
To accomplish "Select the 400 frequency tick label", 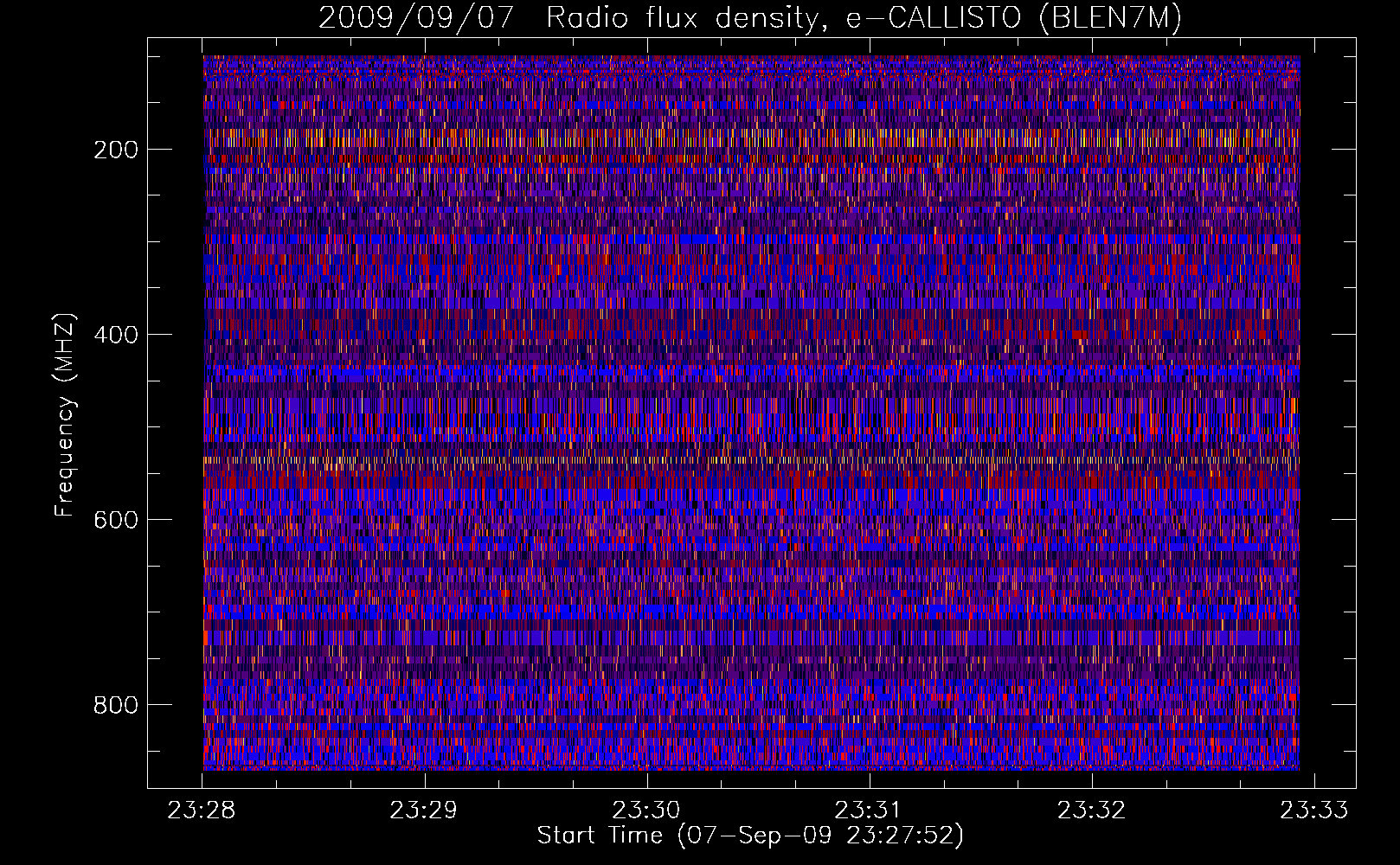I will coord(116,335).
